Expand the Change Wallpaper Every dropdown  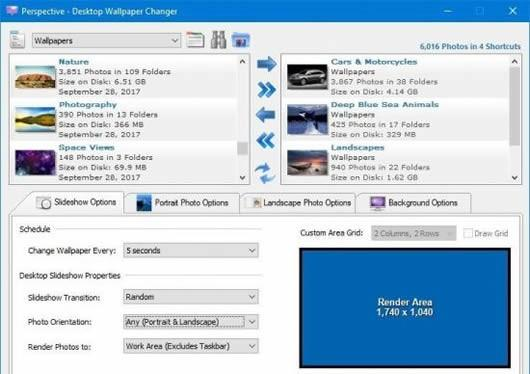[x=191, y=251]
